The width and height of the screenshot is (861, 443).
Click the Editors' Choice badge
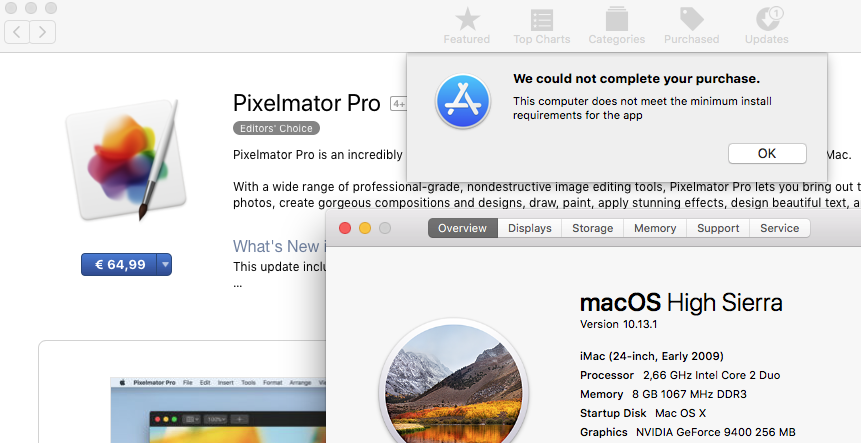pos(276,128)
